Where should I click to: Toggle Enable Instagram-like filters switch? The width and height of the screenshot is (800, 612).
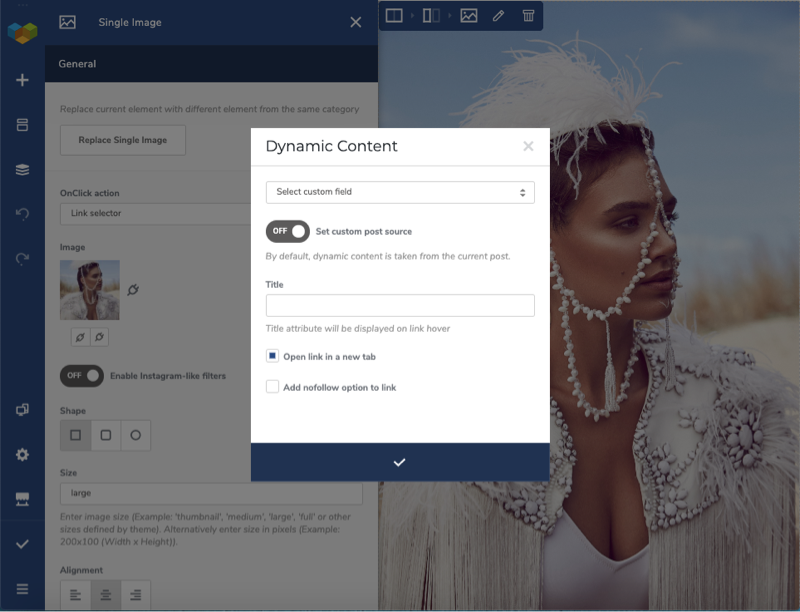click(82, 376)
